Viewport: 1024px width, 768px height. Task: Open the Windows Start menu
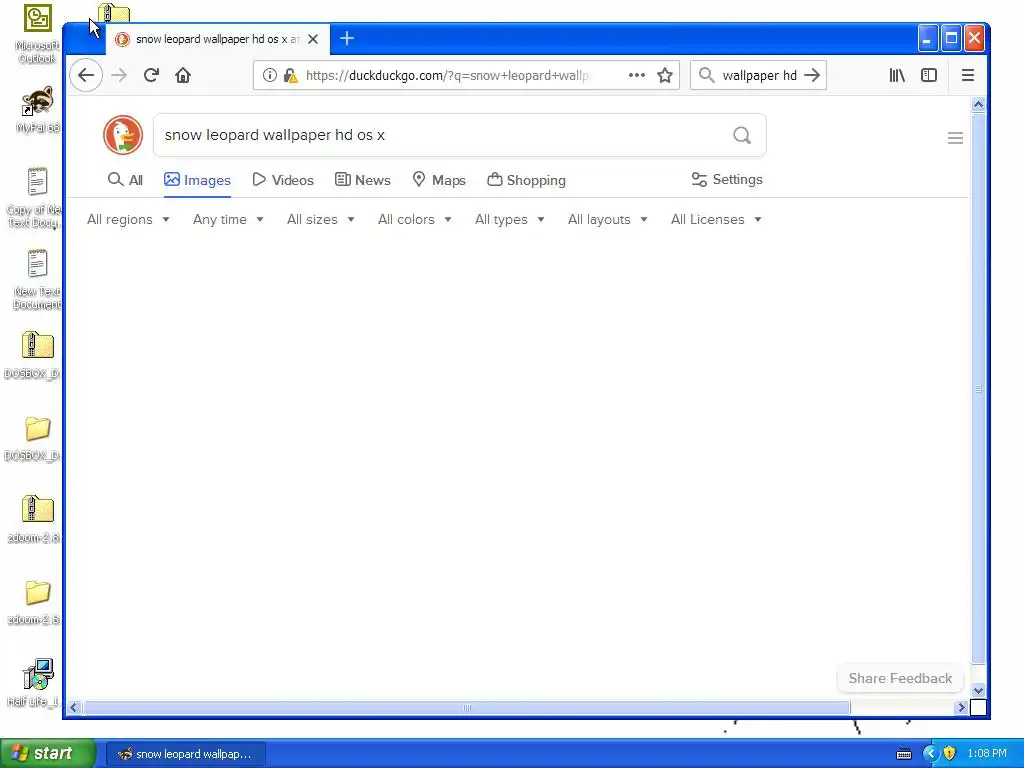click(x=47, y=753)
